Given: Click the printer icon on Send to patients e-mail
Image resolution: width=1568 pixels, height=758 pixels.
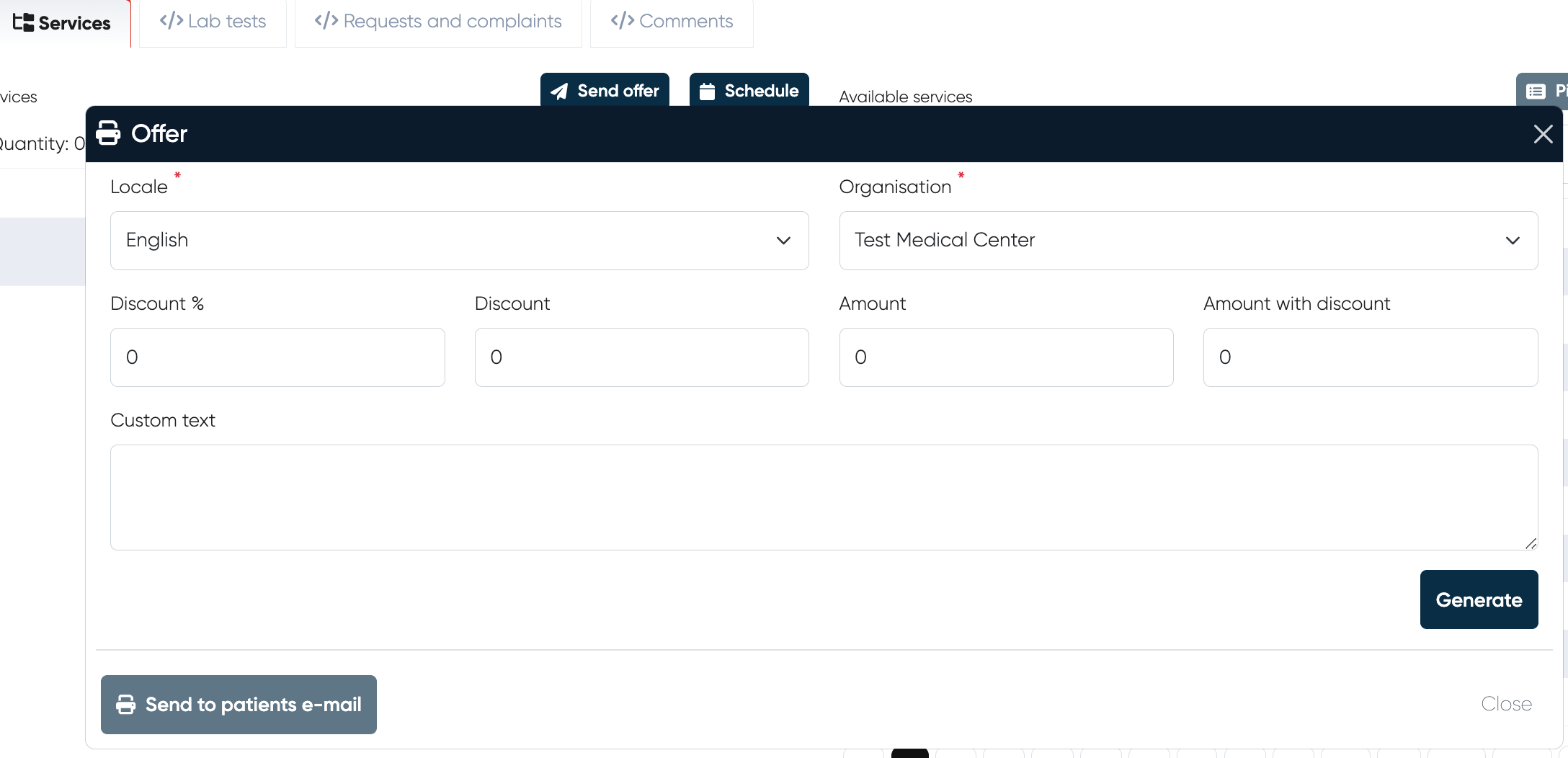Looking at the screenshot, I should click(x=126, y=705).
